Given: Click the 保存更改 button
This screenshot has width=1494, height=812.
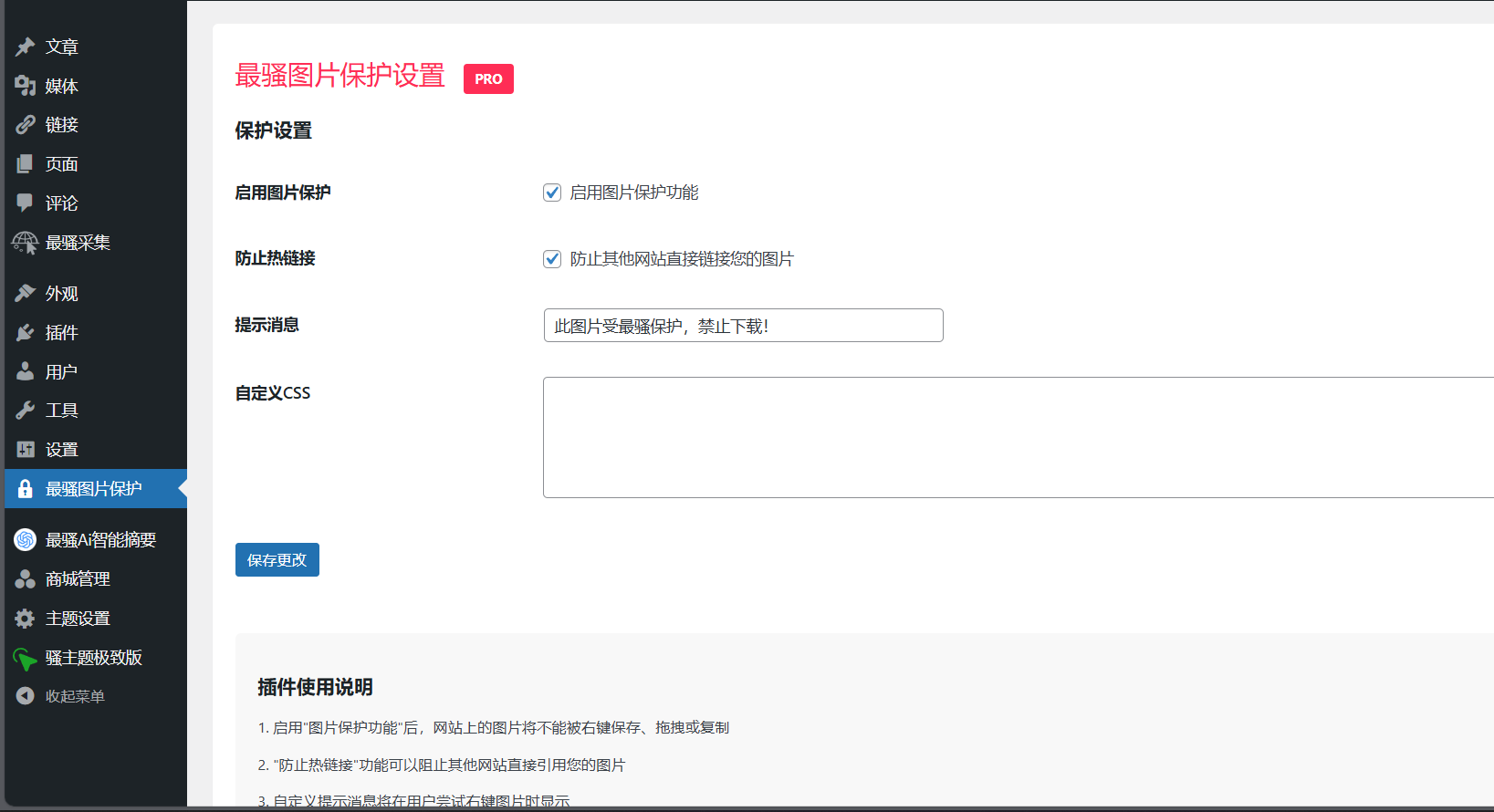Looking at the screenshot, I should click(277, 560).
